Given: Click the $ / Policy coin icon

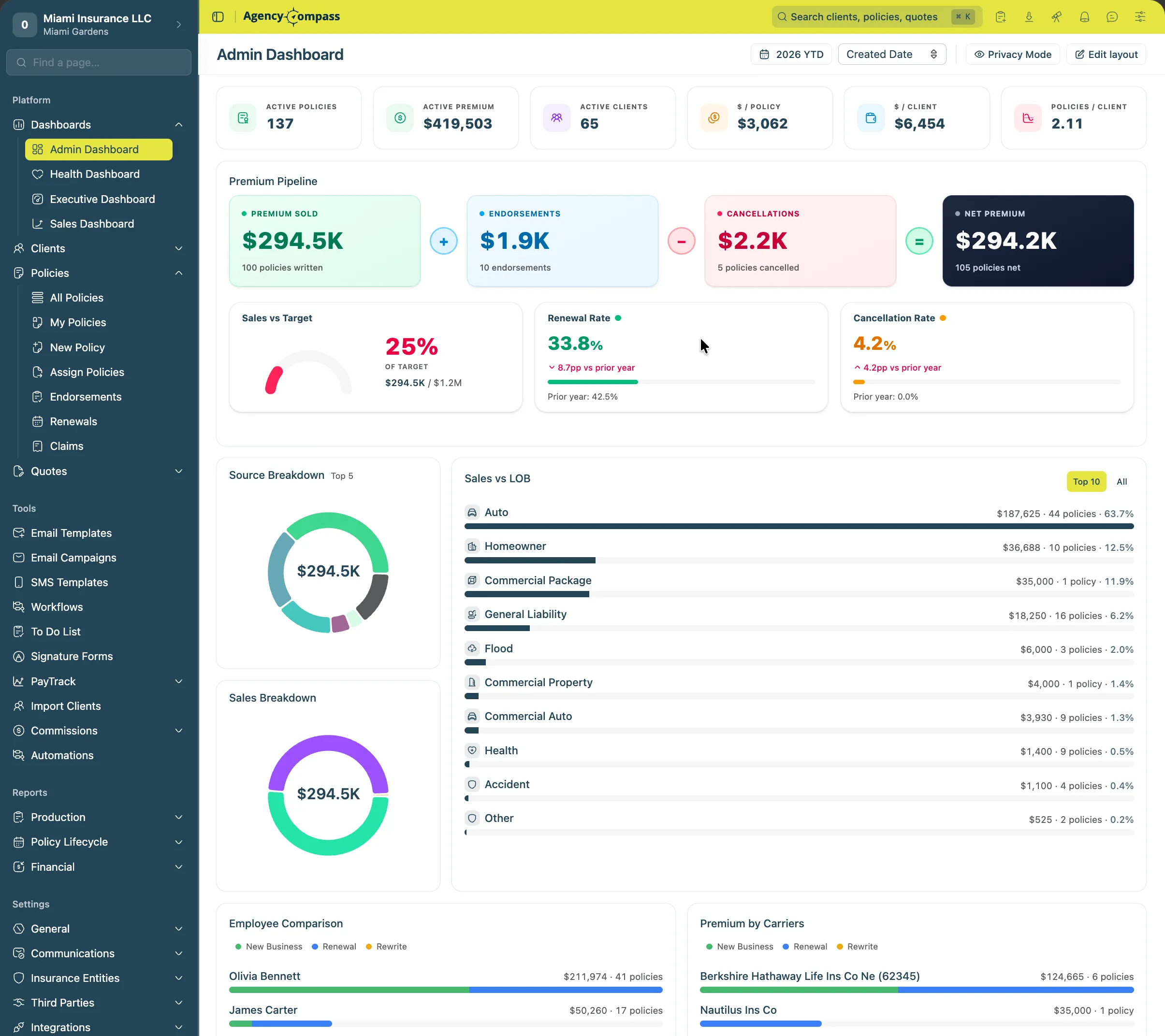Looking at the screenshot, I should [x=714, y=118].
